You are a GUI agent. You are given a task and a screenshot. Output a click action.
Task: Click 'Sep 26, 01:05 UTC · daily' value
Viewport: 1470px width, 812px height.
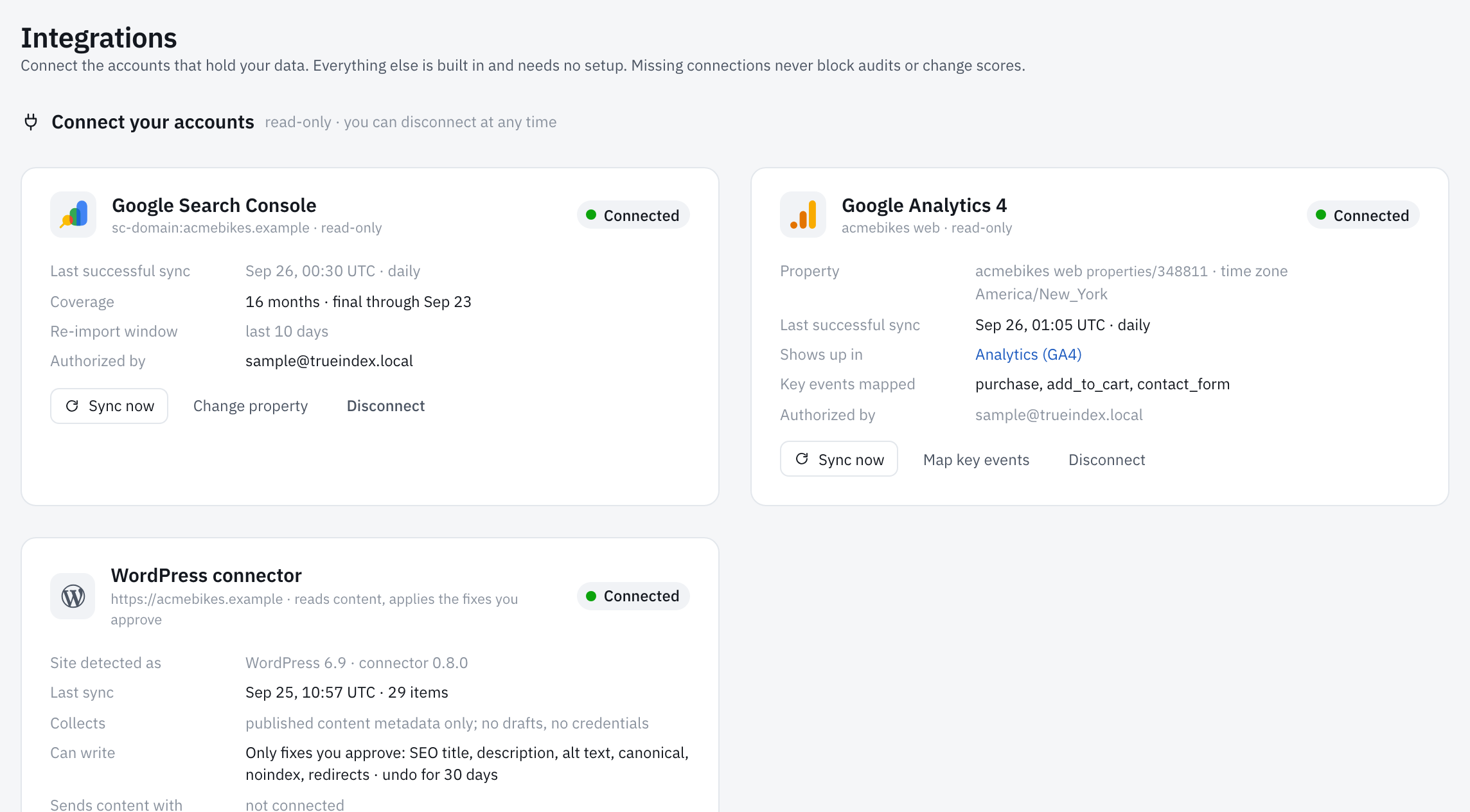[x=1063, y=325]
